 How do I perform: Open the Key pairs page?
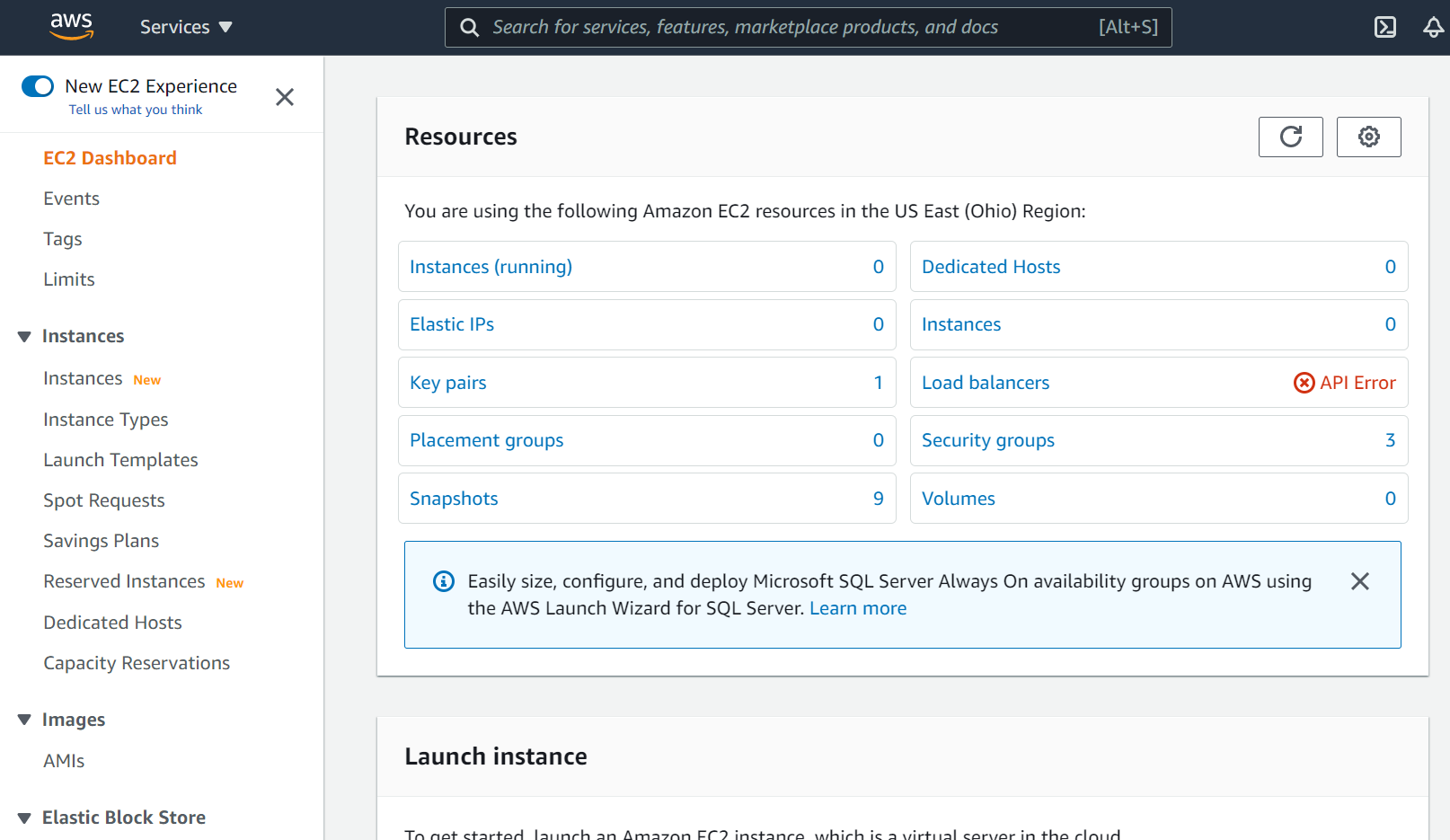pos(447,382)
